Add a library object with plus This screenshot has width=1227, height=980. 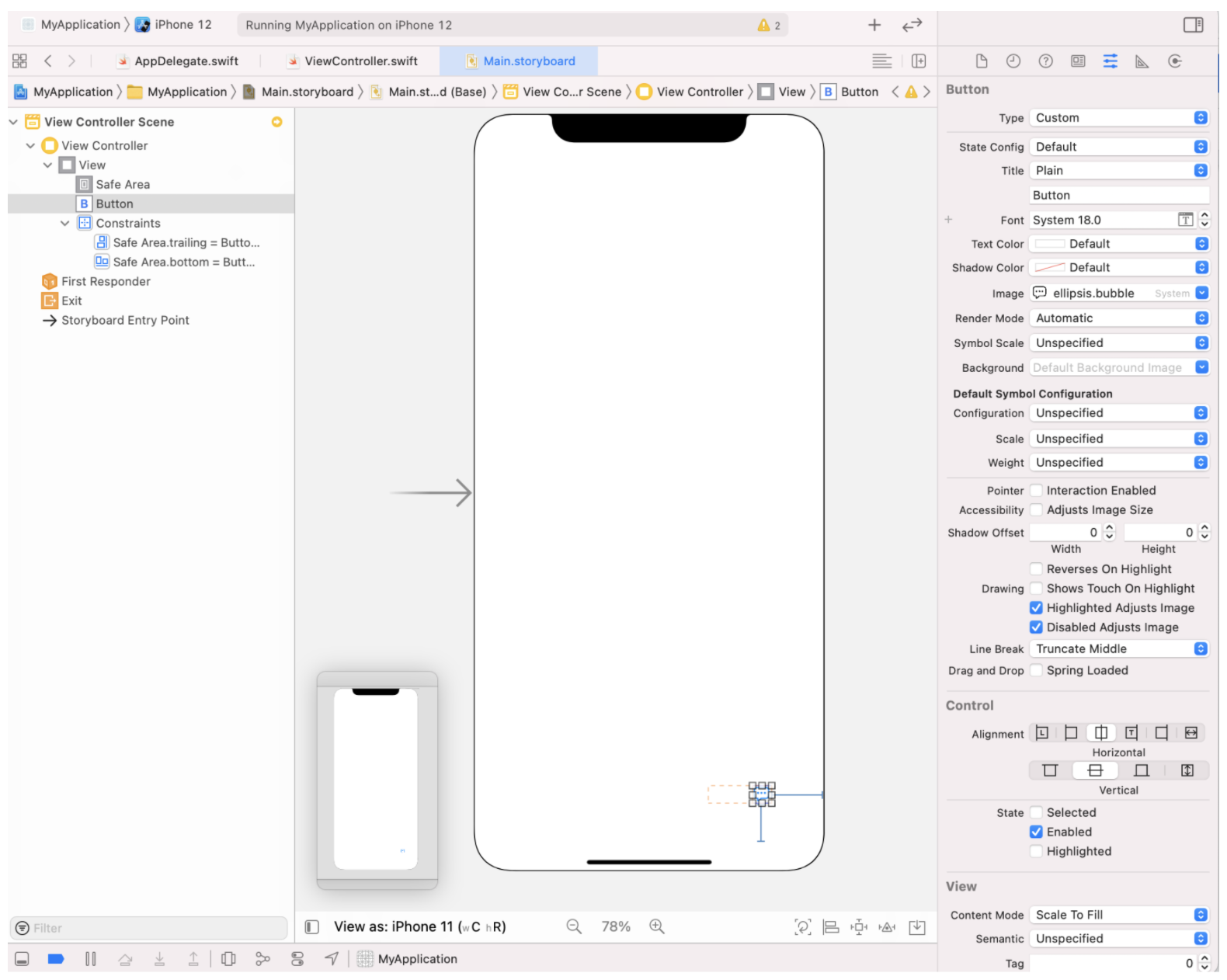(874, 25)
